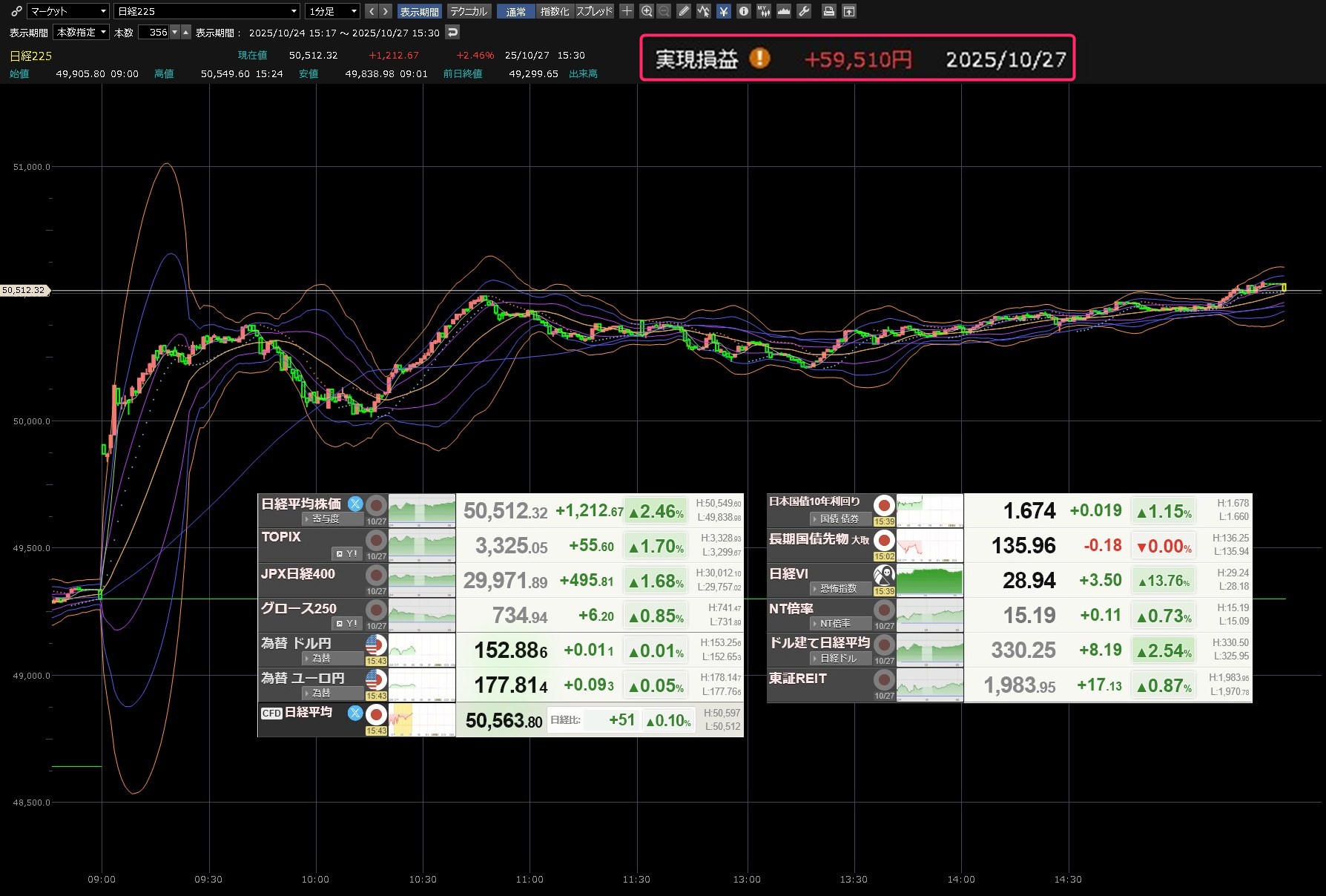Click the info circle icon

click(743, 11)
